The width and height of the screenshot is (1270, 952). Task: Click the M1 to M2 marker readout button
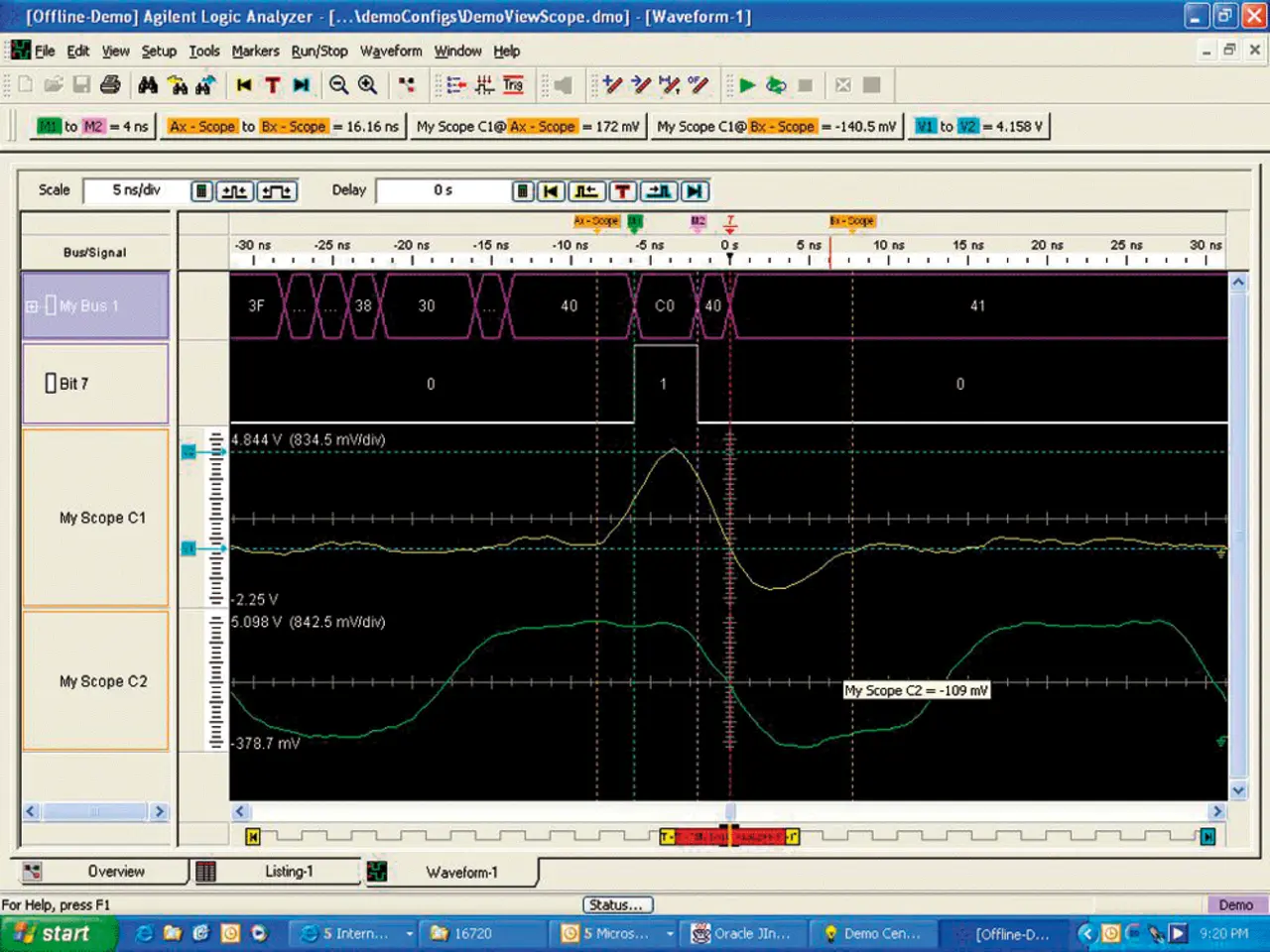pyautogui.click(x=91, y=127)
